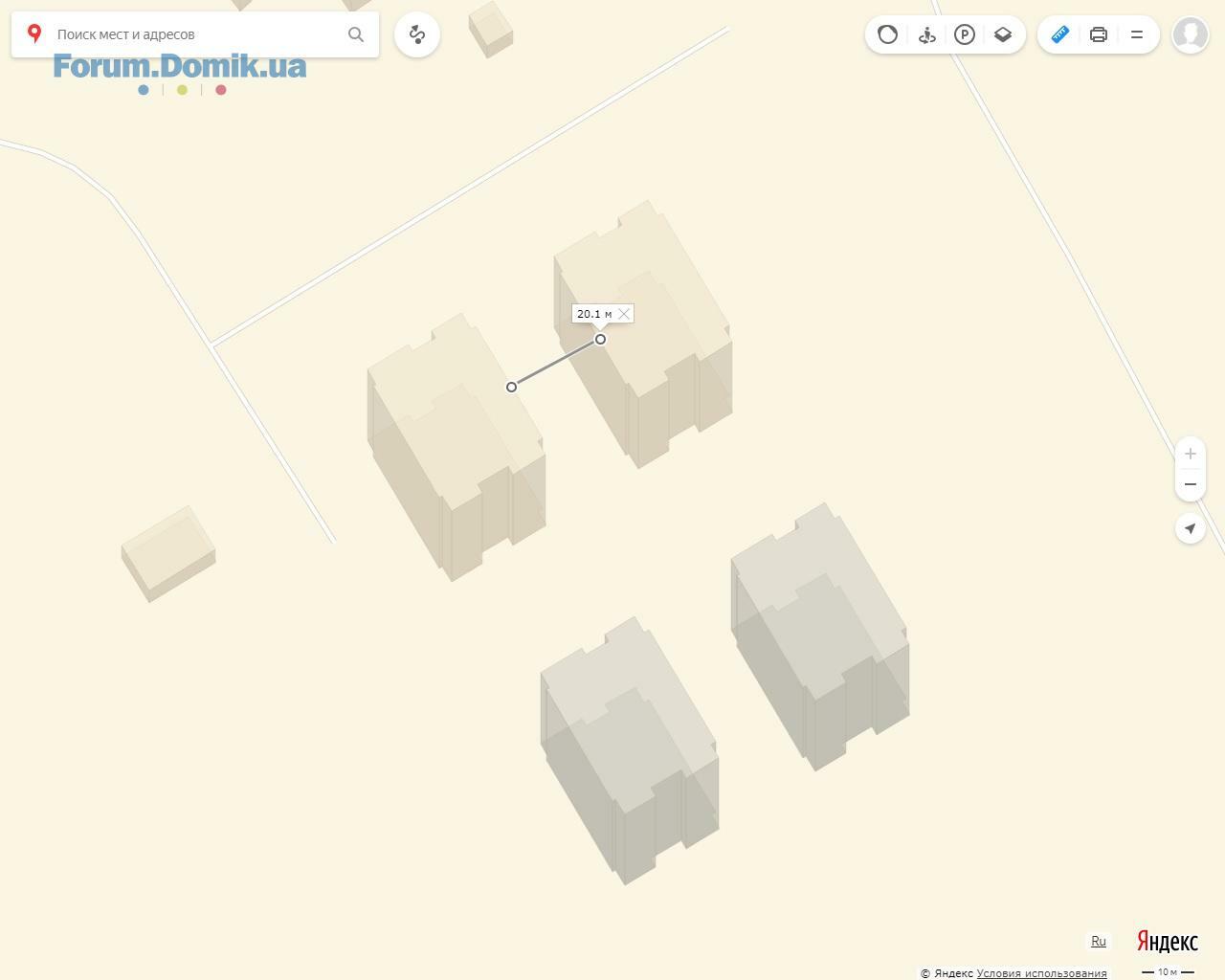Open the hamburger menu

point(1137,34)
